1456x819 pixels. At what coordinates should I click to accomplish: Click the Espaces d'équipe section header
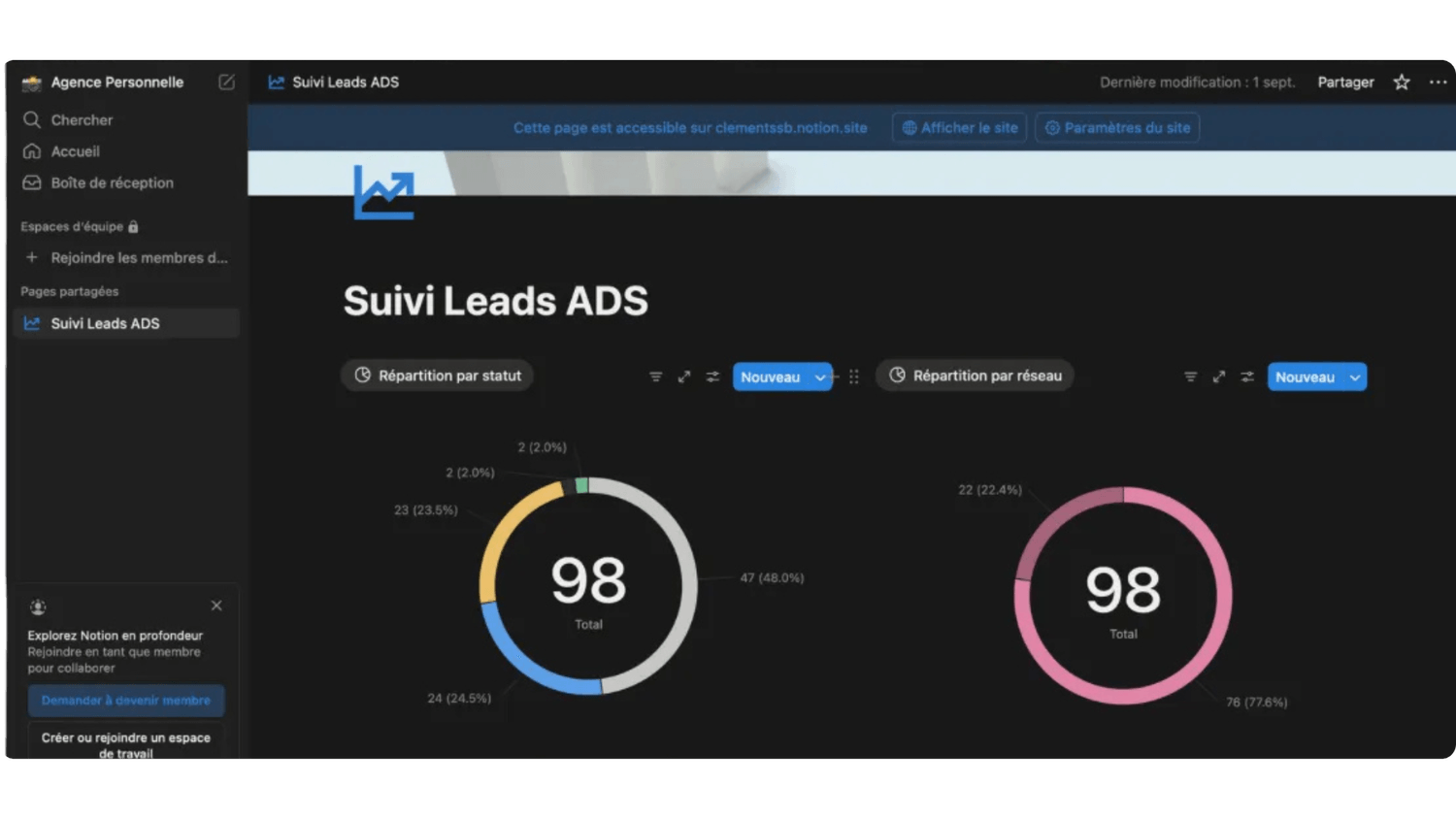(x=72, y=227)
